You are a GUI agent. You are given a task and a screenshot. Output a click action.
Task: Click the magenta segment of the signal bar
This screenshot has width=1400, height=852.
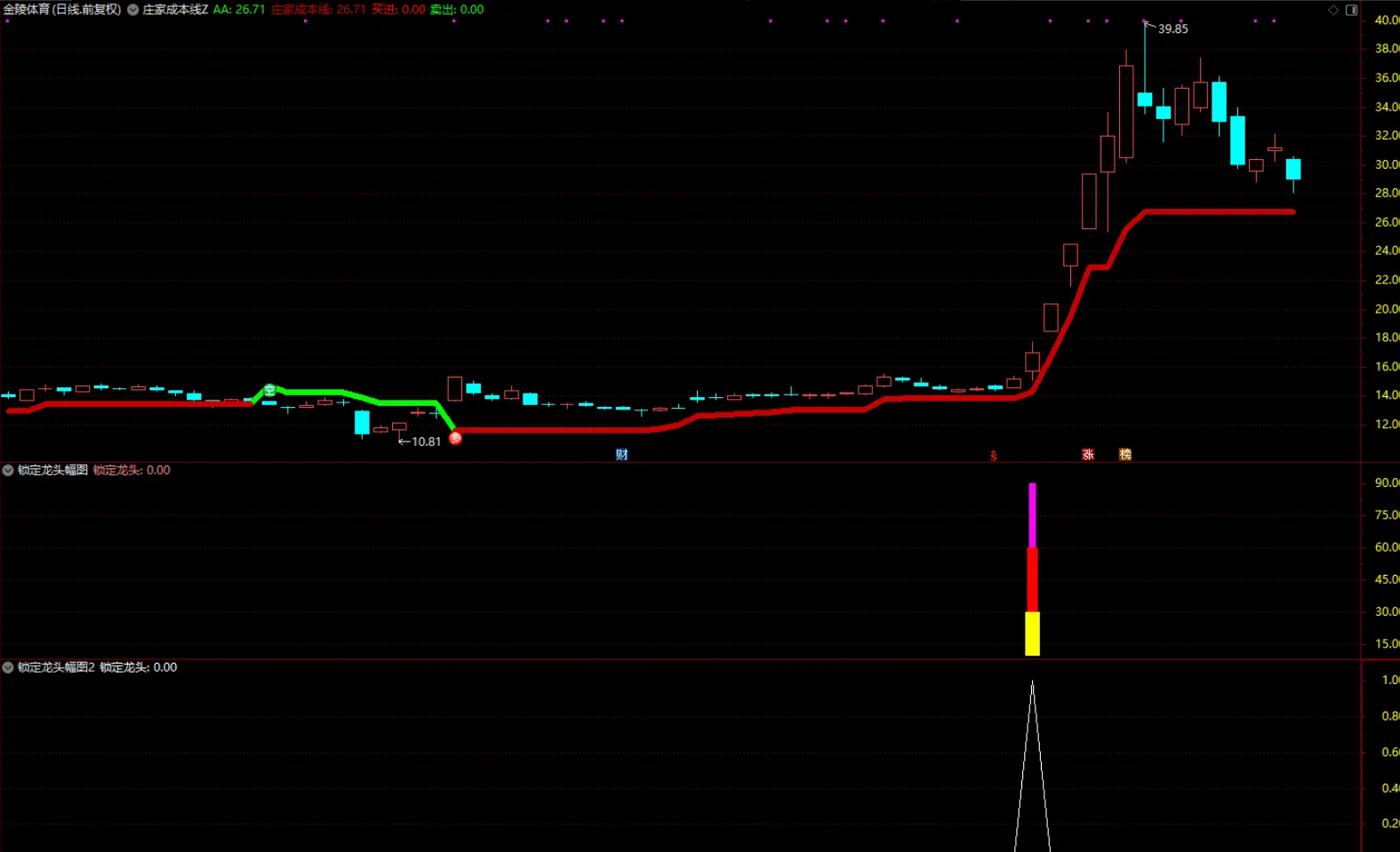coord(1032,515)
